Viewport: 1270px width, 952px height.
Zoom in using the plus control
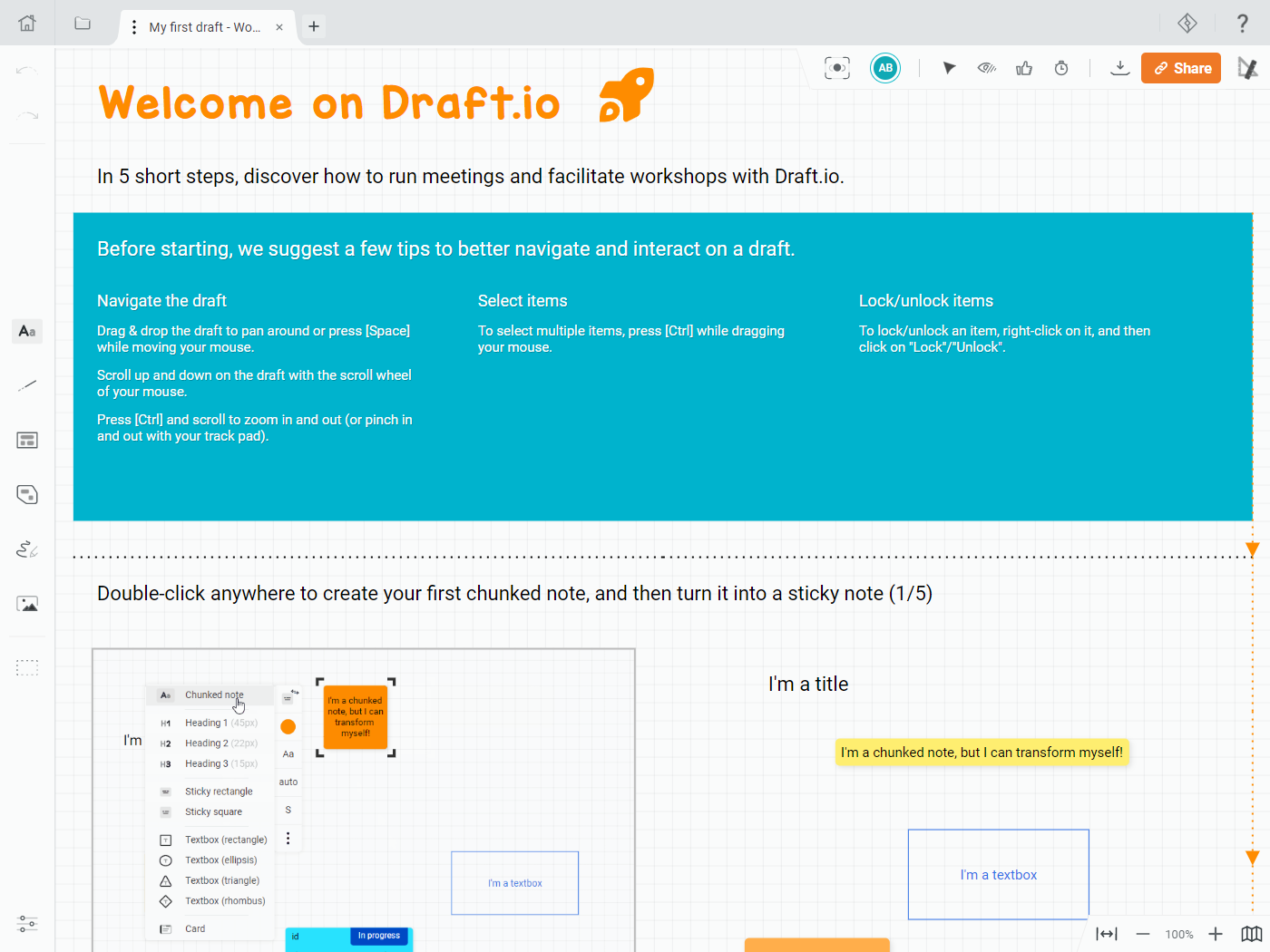click(1216, 934)
